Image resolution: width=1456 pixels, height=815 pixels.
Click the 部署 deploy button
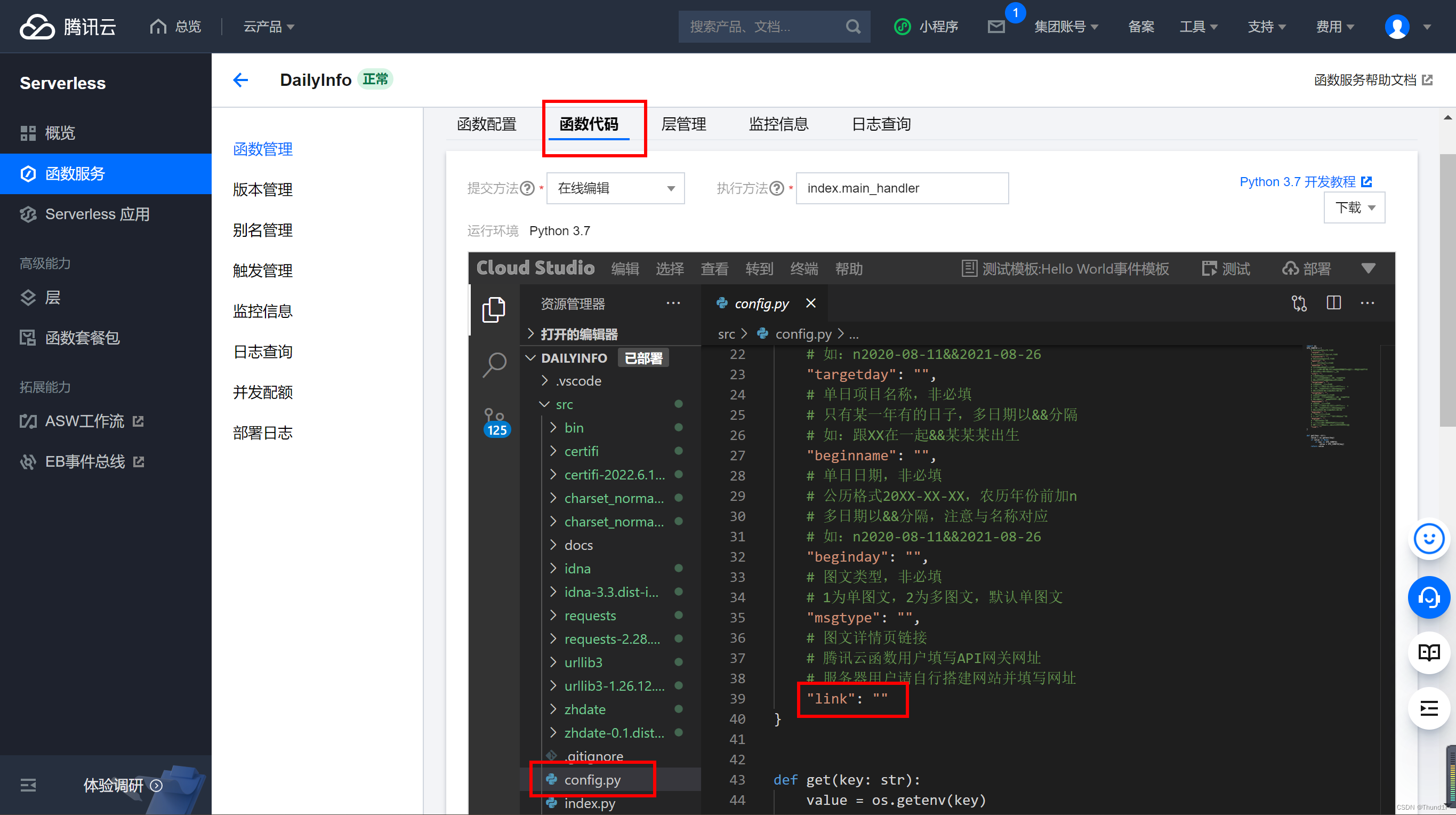[1306, 268]
